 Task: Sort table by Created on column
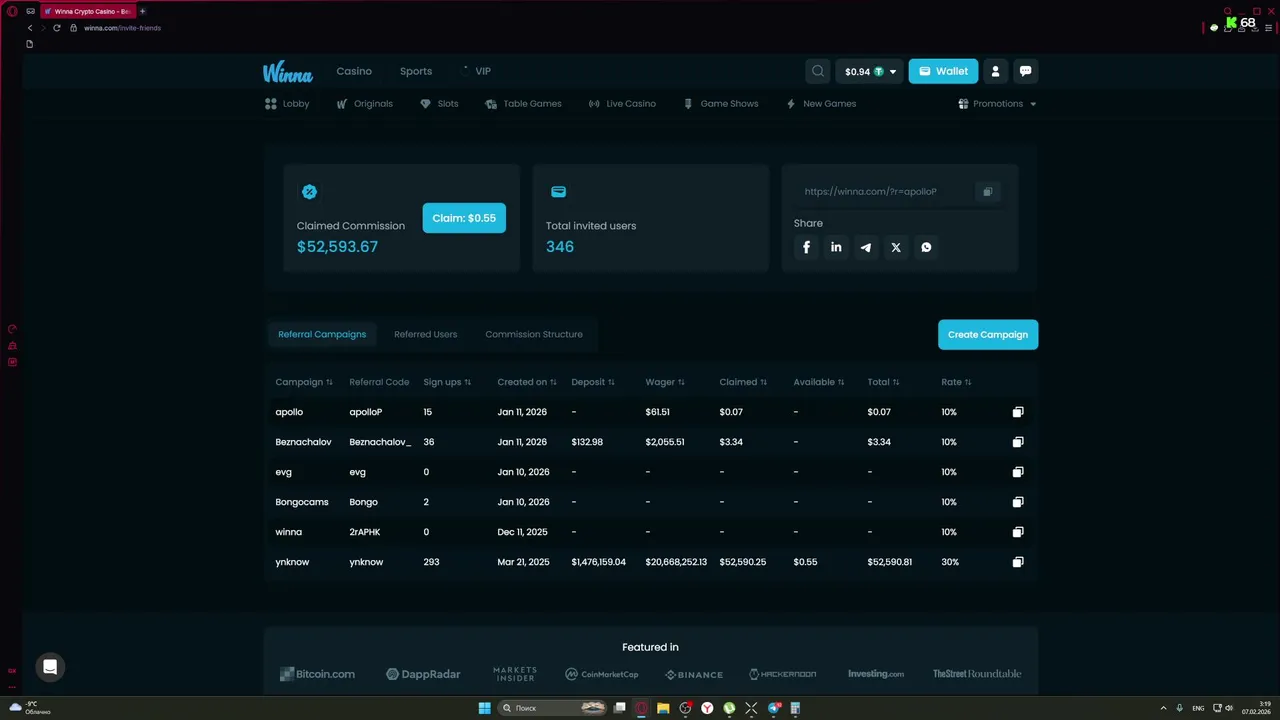pyautogui.click(x=527, y=382)
